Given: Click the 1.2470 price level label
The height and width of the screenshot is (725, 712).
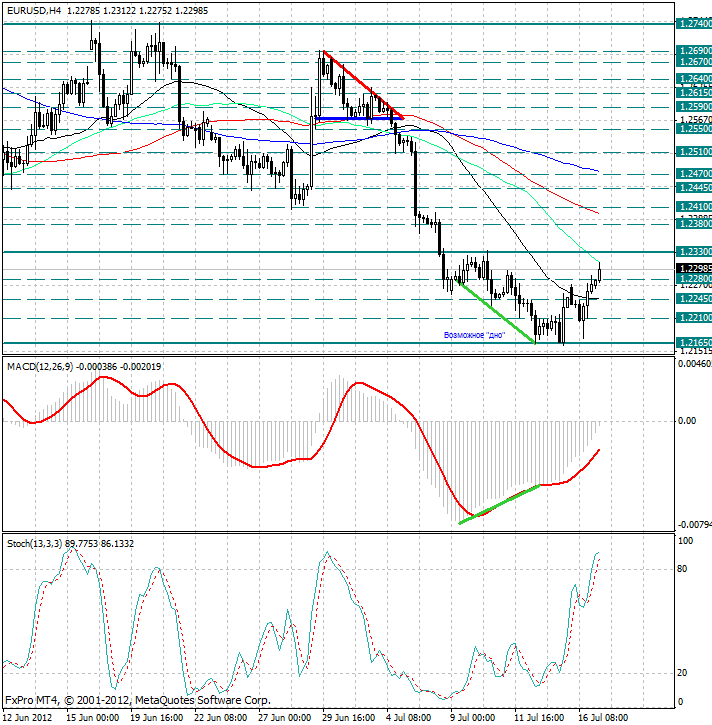Looking at the screenshot, I should (x=694, y=174).
